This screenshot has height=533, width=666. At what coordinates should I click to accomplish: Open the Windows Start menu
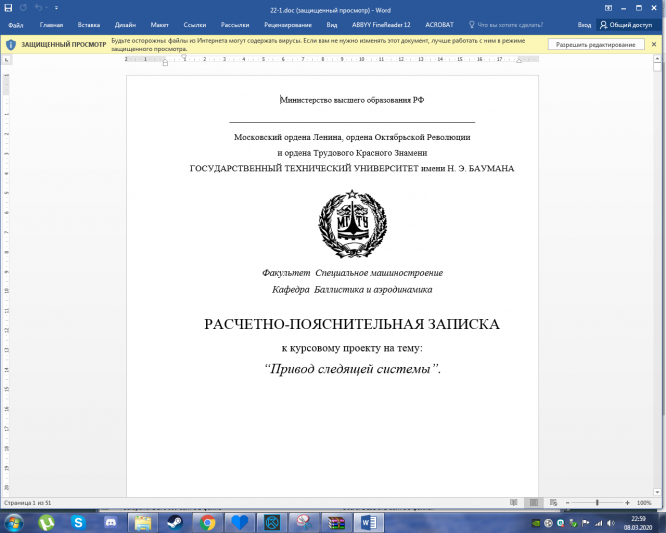tap(14, 522)
